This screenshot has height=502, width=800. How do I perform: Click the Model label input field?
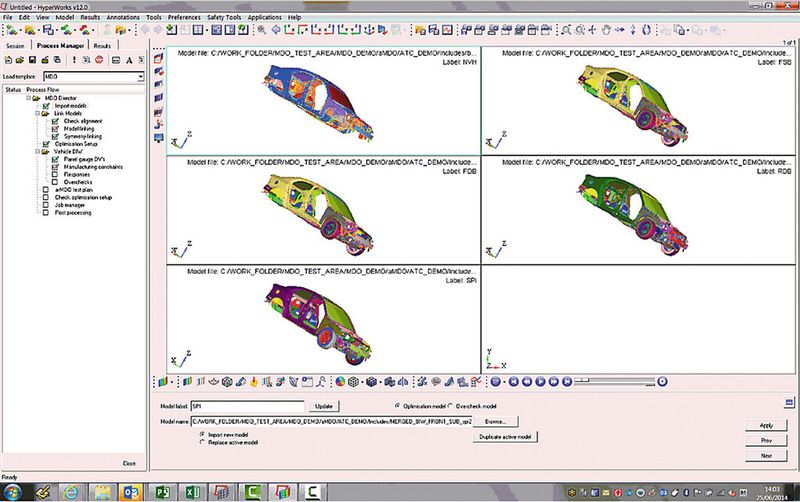tap(247, 406)
